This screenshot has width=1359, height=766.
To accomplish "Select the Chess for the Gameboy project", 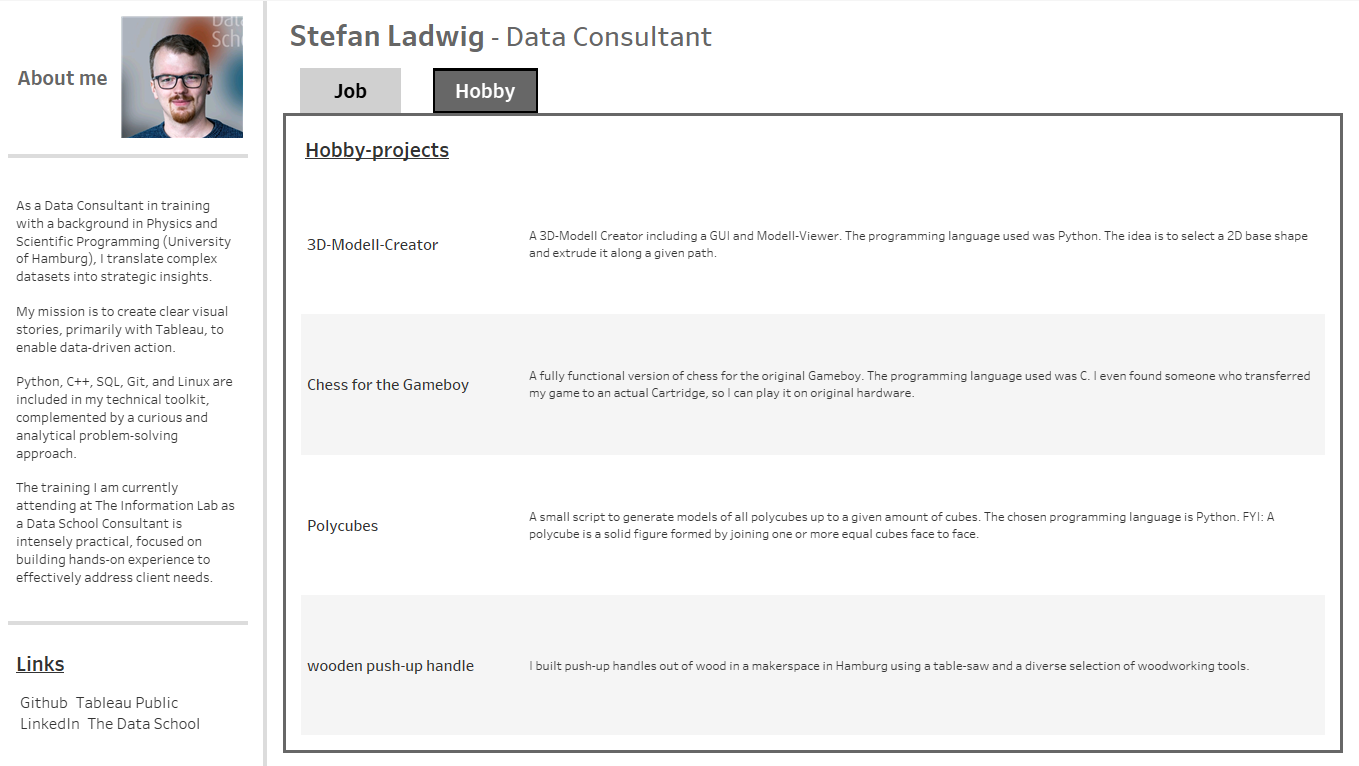I will click(x=388, y=385).
